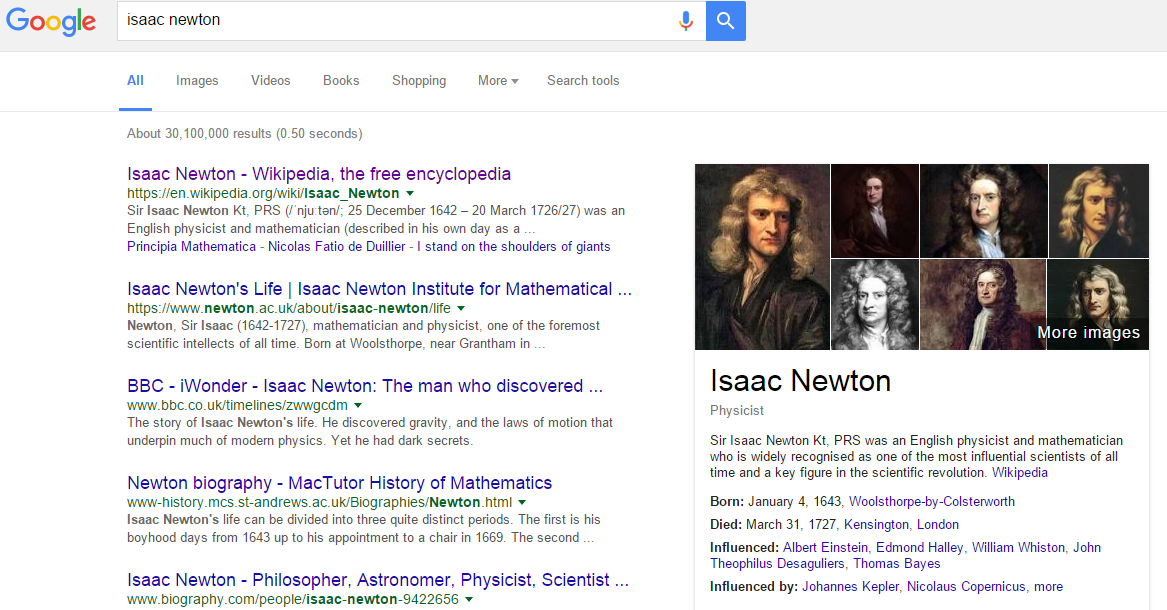Open the Newton portrait with white cravat, bottom row
Image resolution: width=1167 pixels, height=610 pixels.
click(983, 304)
